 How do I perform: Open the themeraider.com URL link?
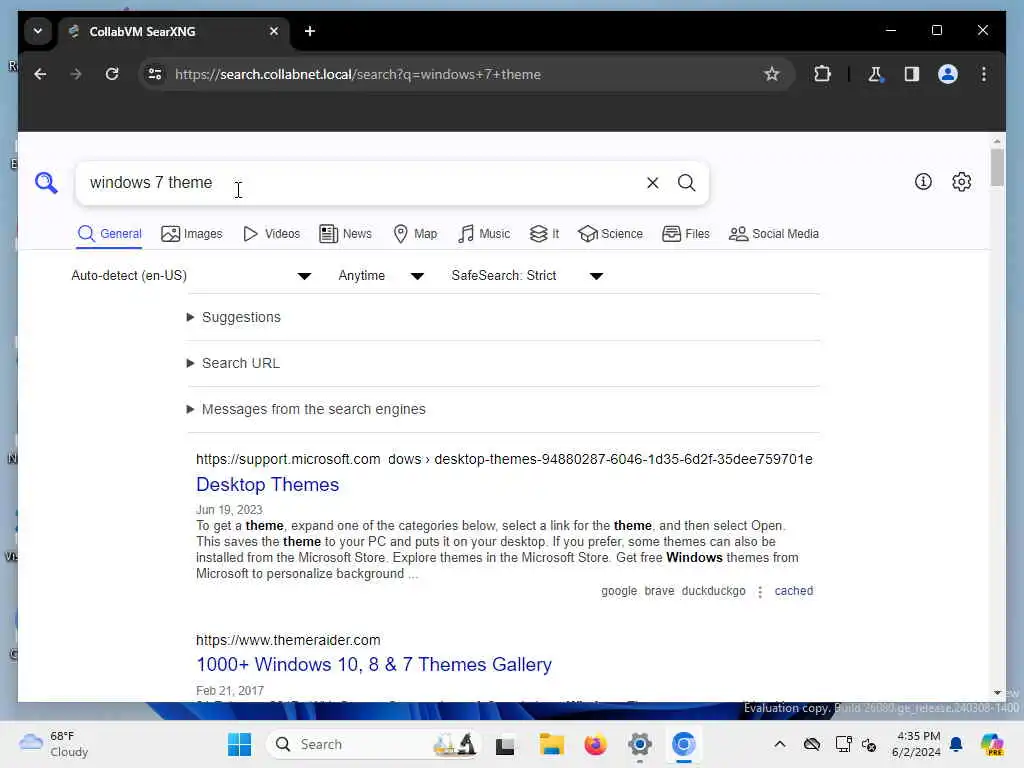(288, 640)
